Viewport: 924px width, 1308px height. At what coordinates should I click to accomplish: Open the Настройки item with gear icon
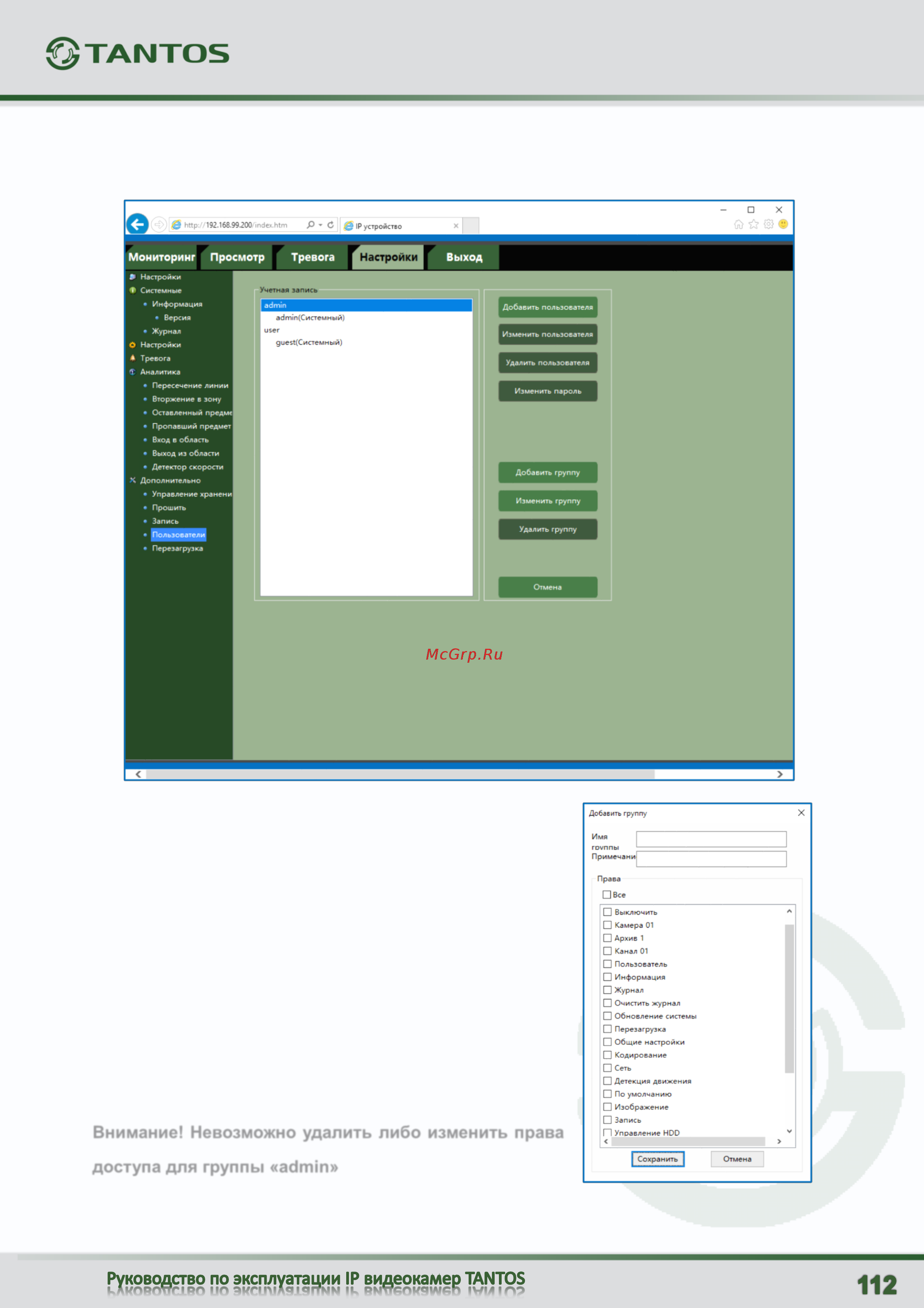[x=160, y=345]
